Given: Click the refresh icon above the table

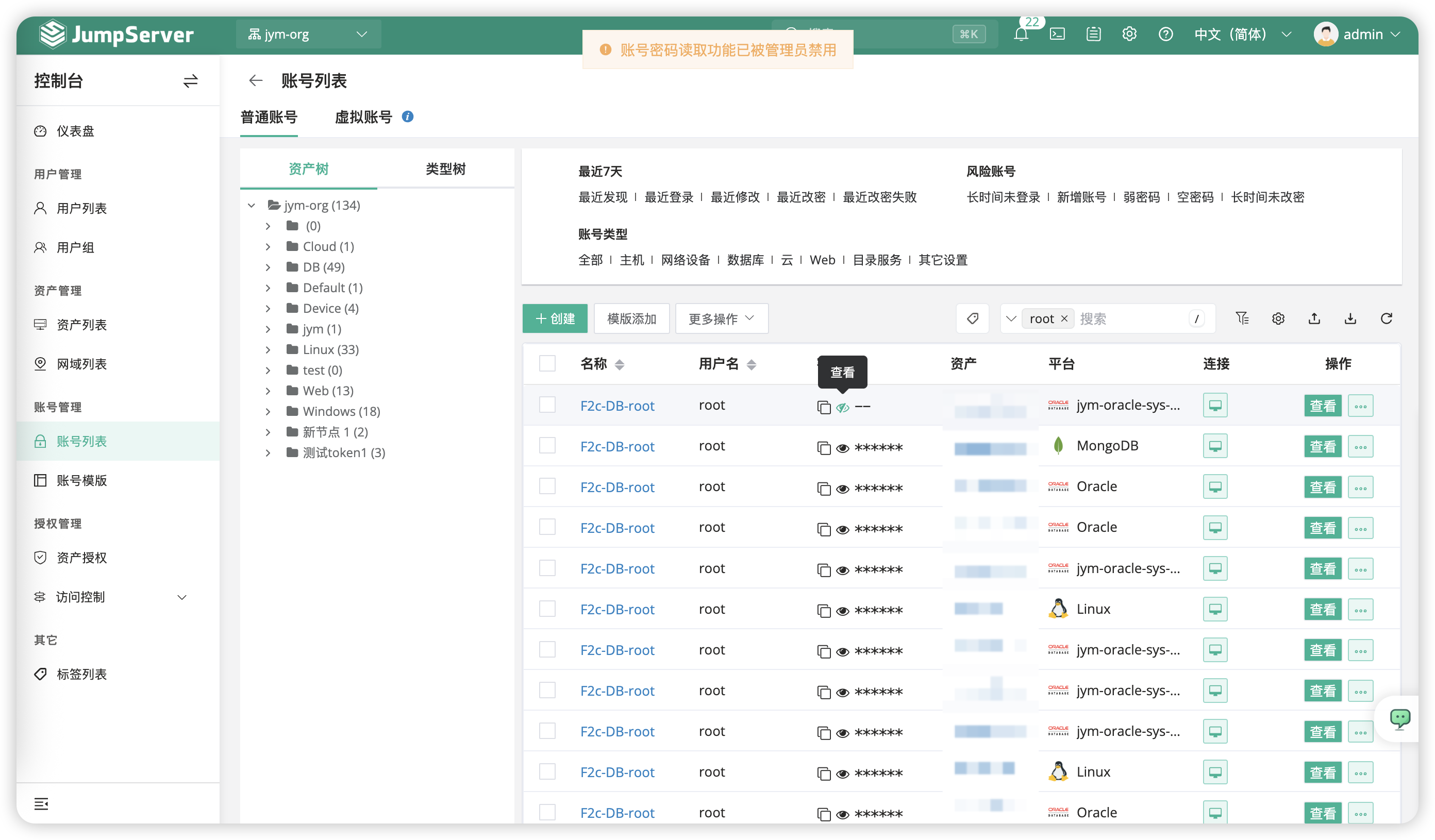Looking at the screenshot, I should 1387,318.
